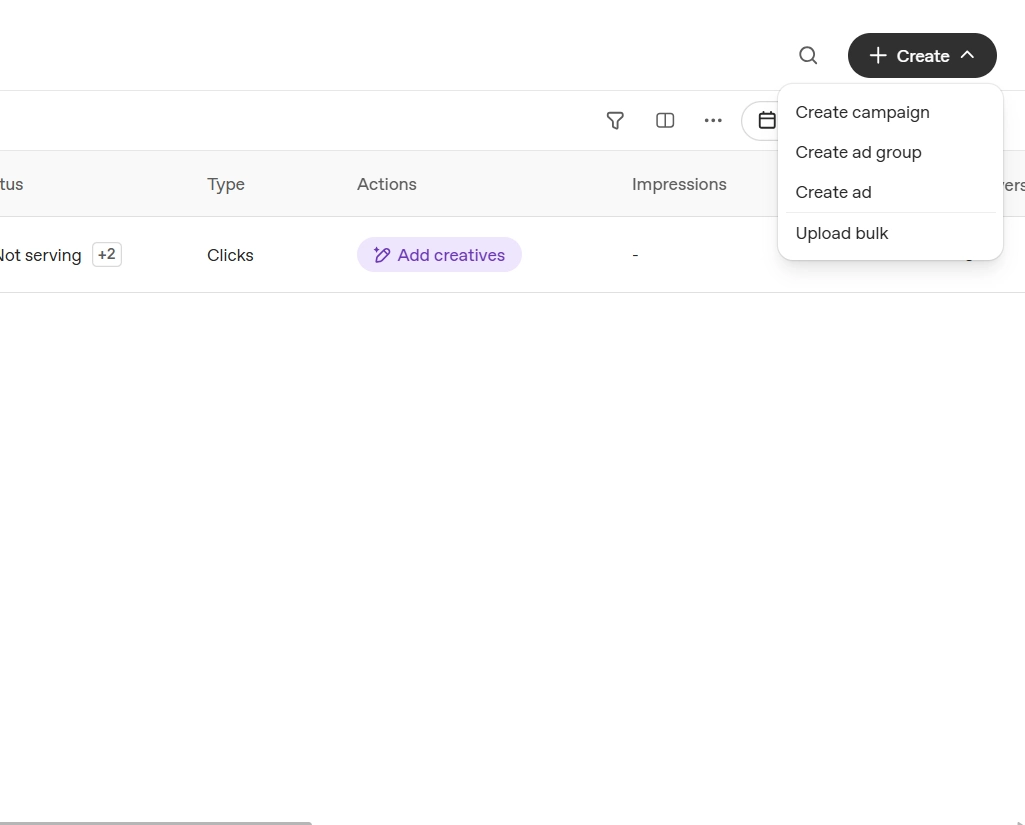This screenshot has width=1025, height=825.
Task: Open the calendar date picker
Action: coord(766,120)
